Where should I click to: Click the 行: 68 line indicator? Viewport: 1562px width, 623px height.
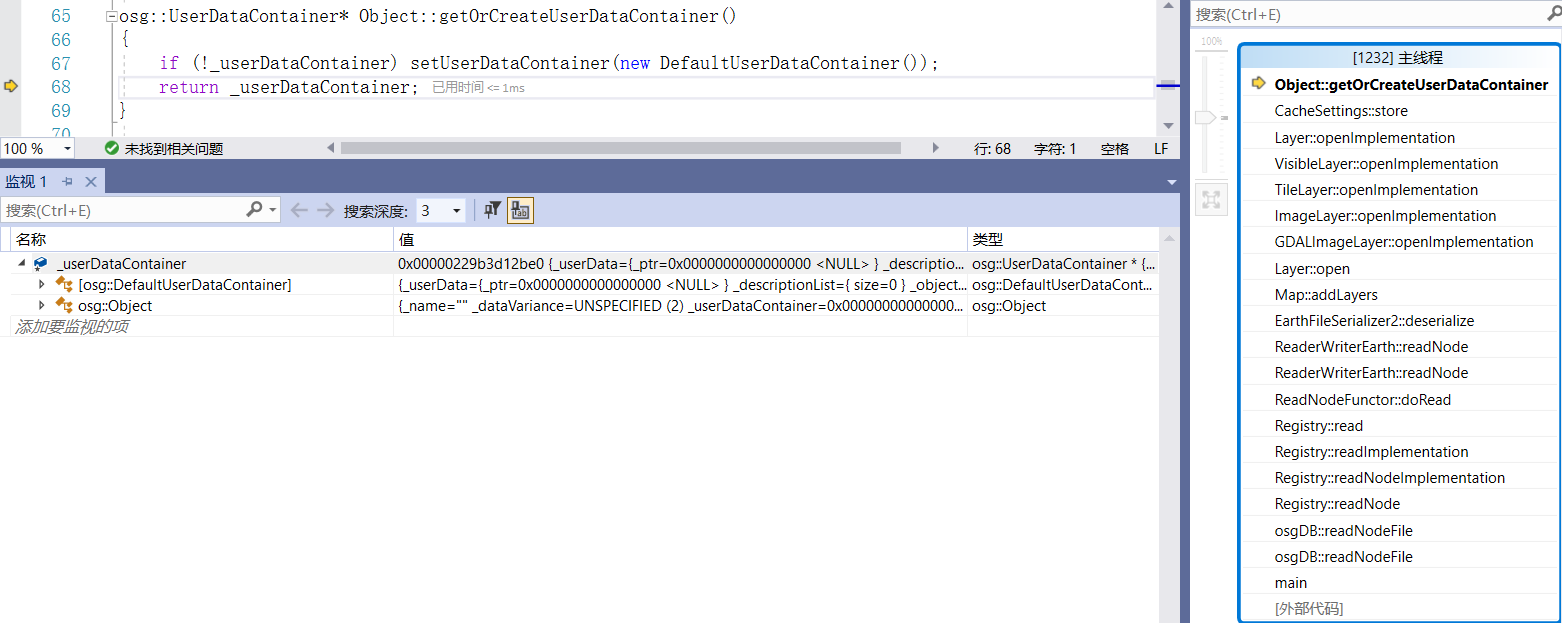tap(992, 148)
